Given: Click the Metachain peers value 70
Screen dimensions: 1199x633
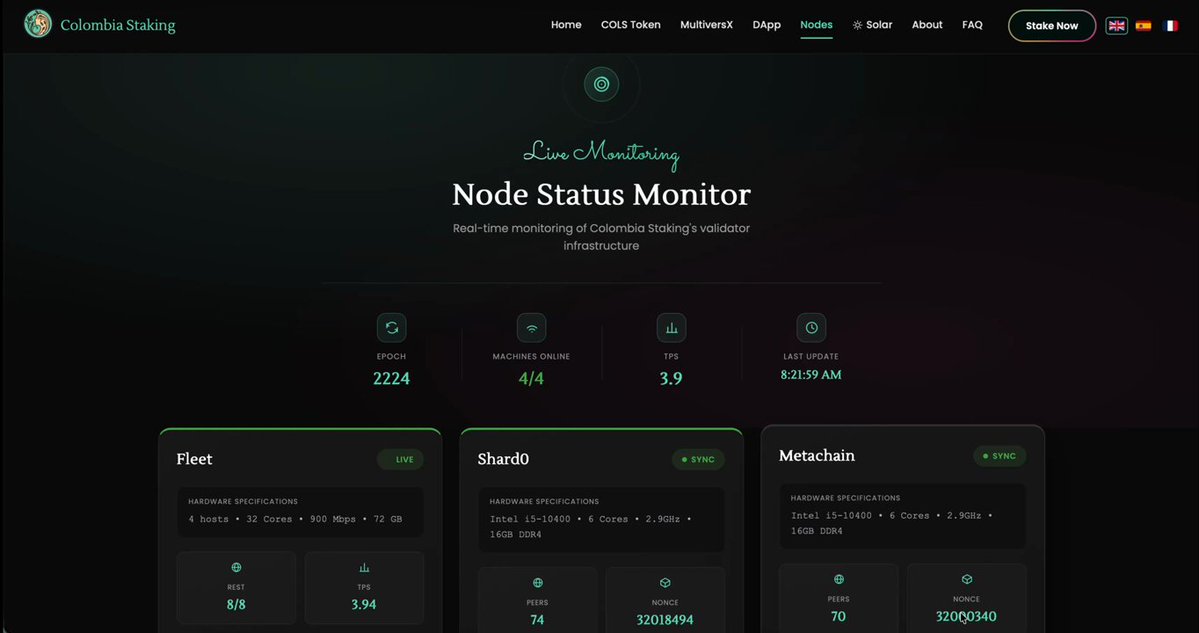Looking at the screenshot, I should pos(839,616).
